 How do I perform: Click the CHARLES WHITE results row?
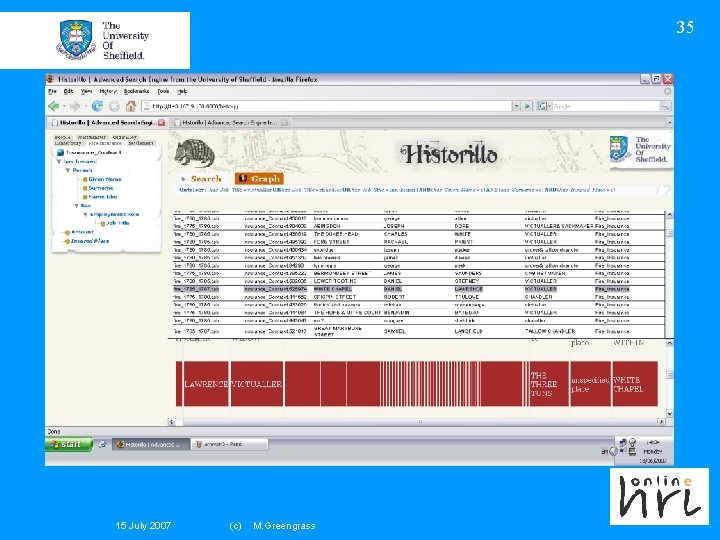(x=418, y=234)
